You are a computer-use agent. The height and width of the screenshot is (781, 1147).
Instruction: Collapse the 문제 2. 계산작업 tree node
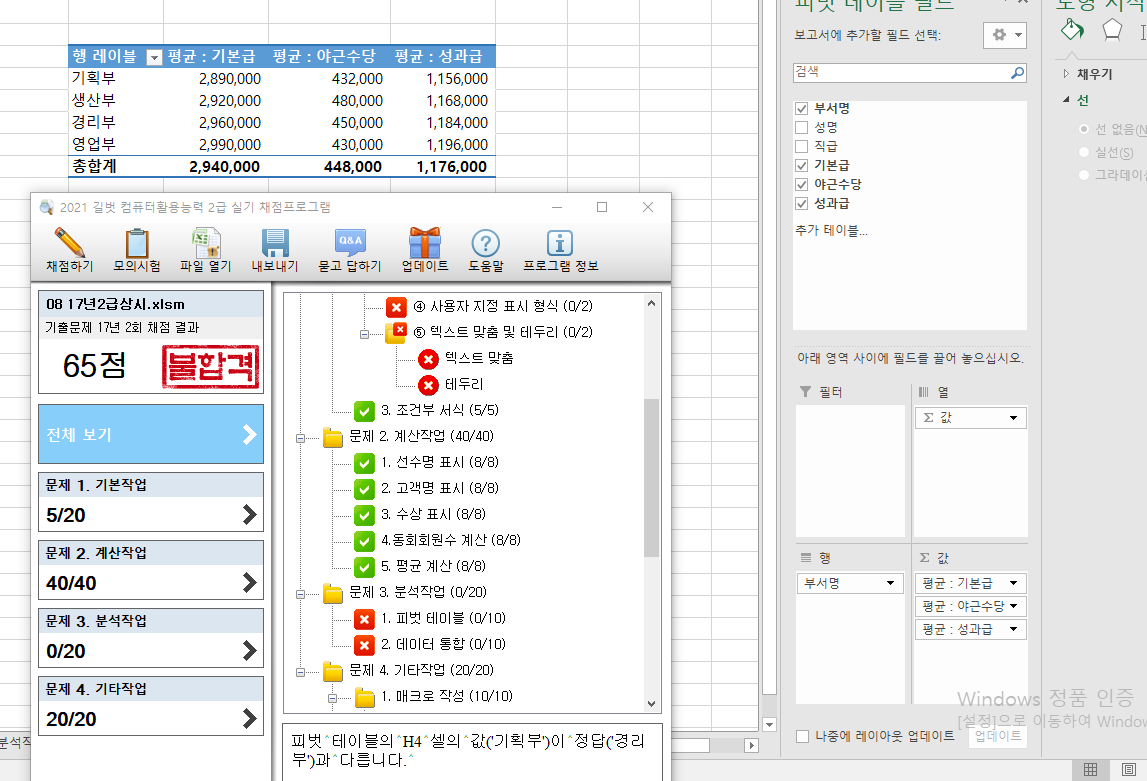click(x=300, y=437)
